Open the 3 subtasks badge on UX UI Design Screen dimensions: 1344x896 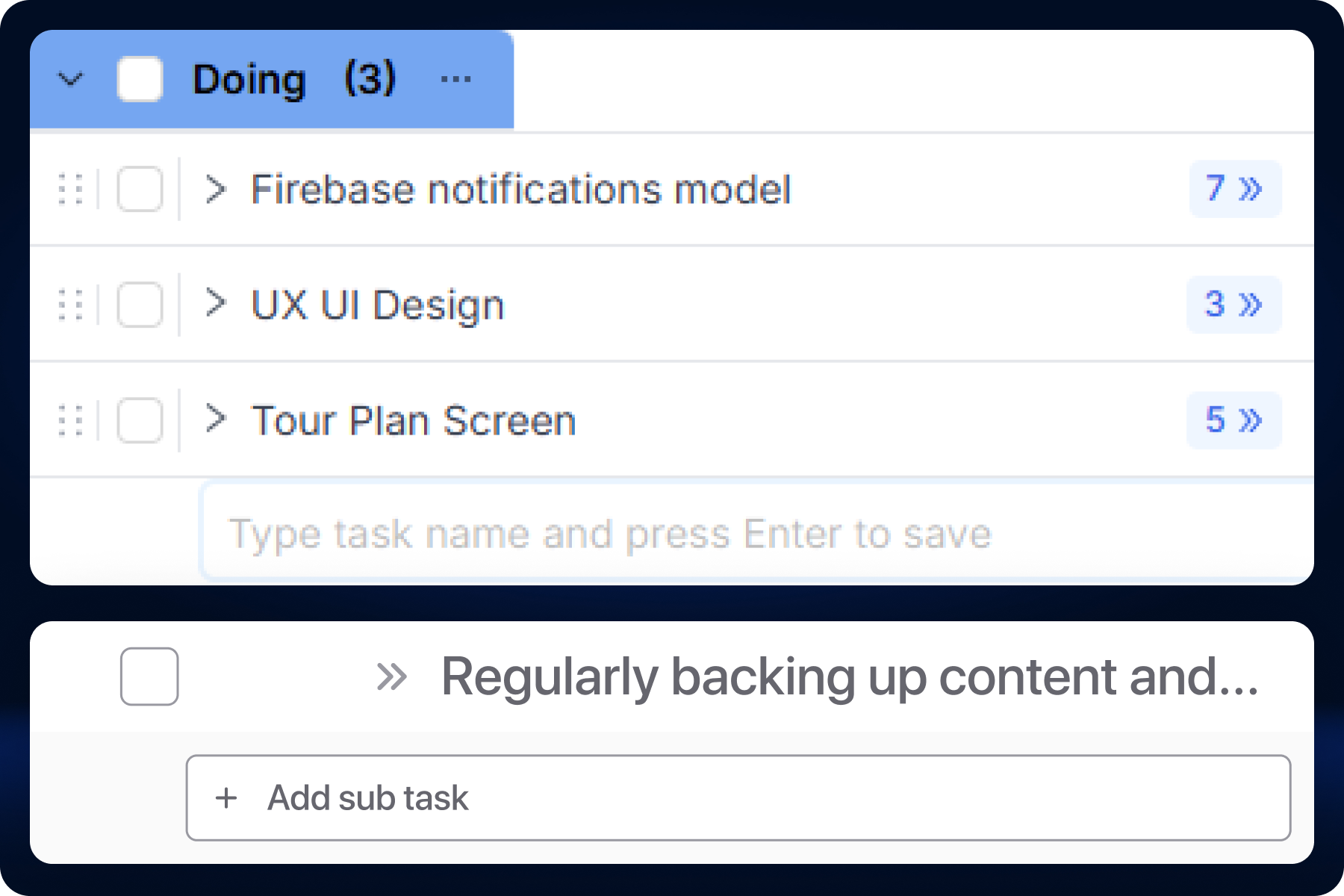tap(1233, 304)
